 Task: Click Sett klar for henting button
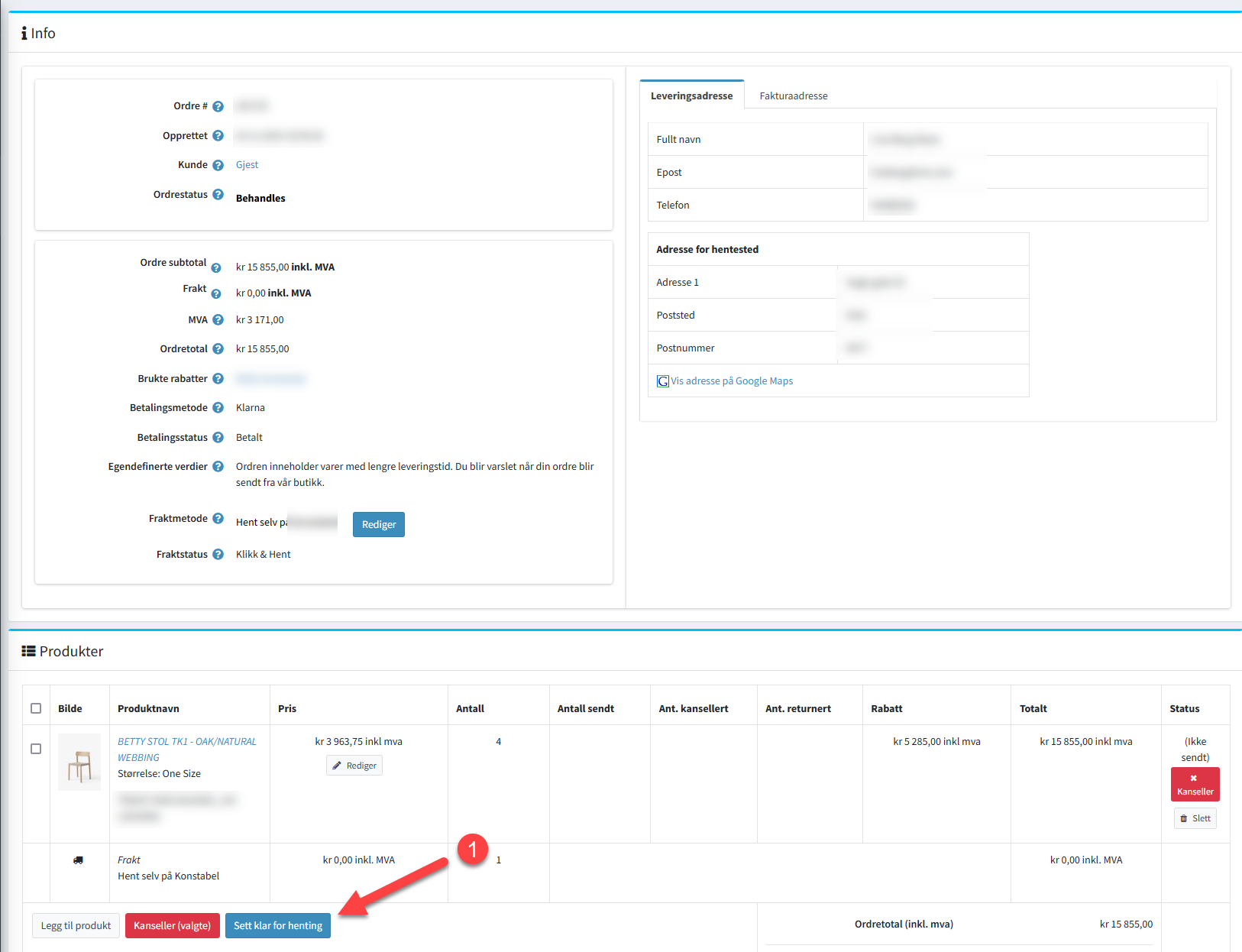pyautogui.click(x=278, y=925)
